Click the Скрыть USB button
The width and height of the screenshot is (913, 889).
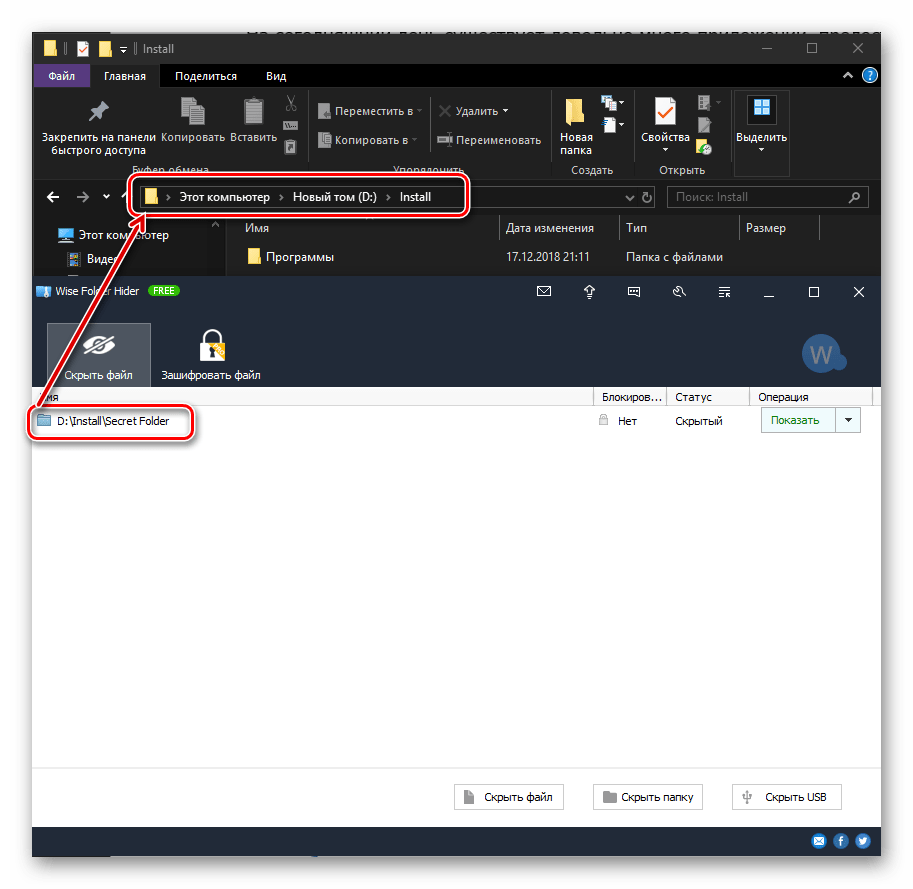[786, 796]
